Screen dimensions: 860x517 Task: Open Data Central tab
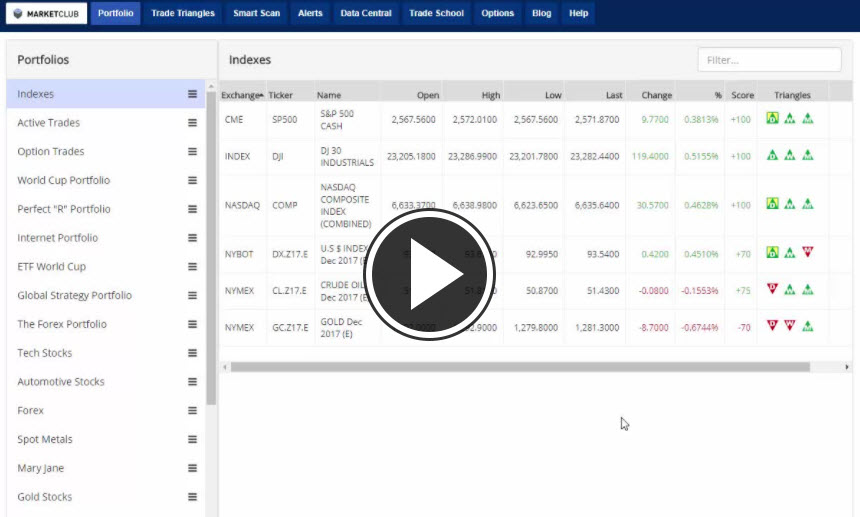tap(366, 13)
